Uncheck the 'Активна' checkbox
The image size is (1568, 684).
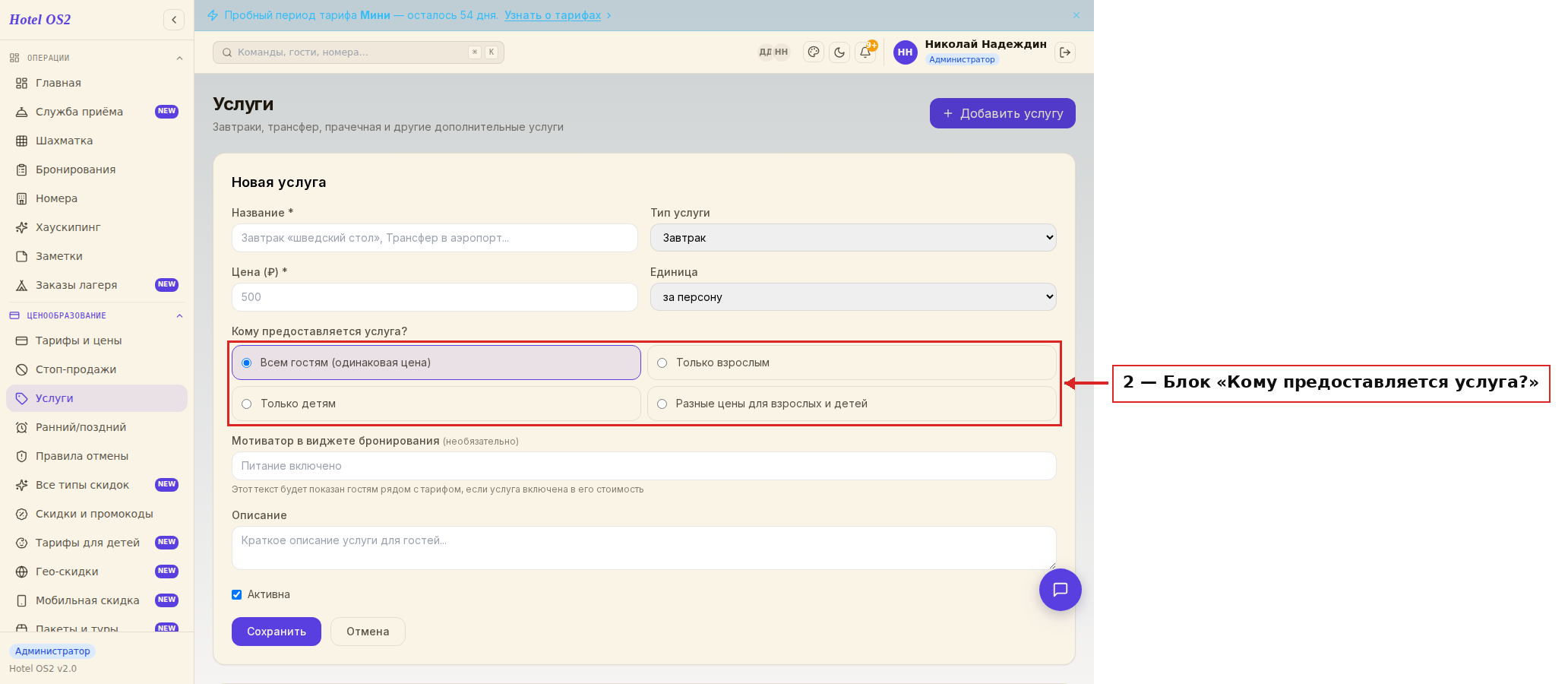pyautogui.click(x=236, y=594)
